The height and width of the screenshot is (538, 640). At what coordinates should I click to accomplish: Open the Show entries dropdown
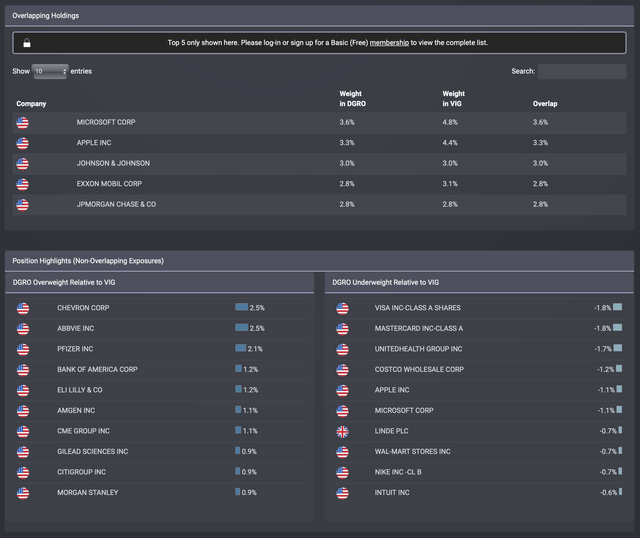point(50,71)
